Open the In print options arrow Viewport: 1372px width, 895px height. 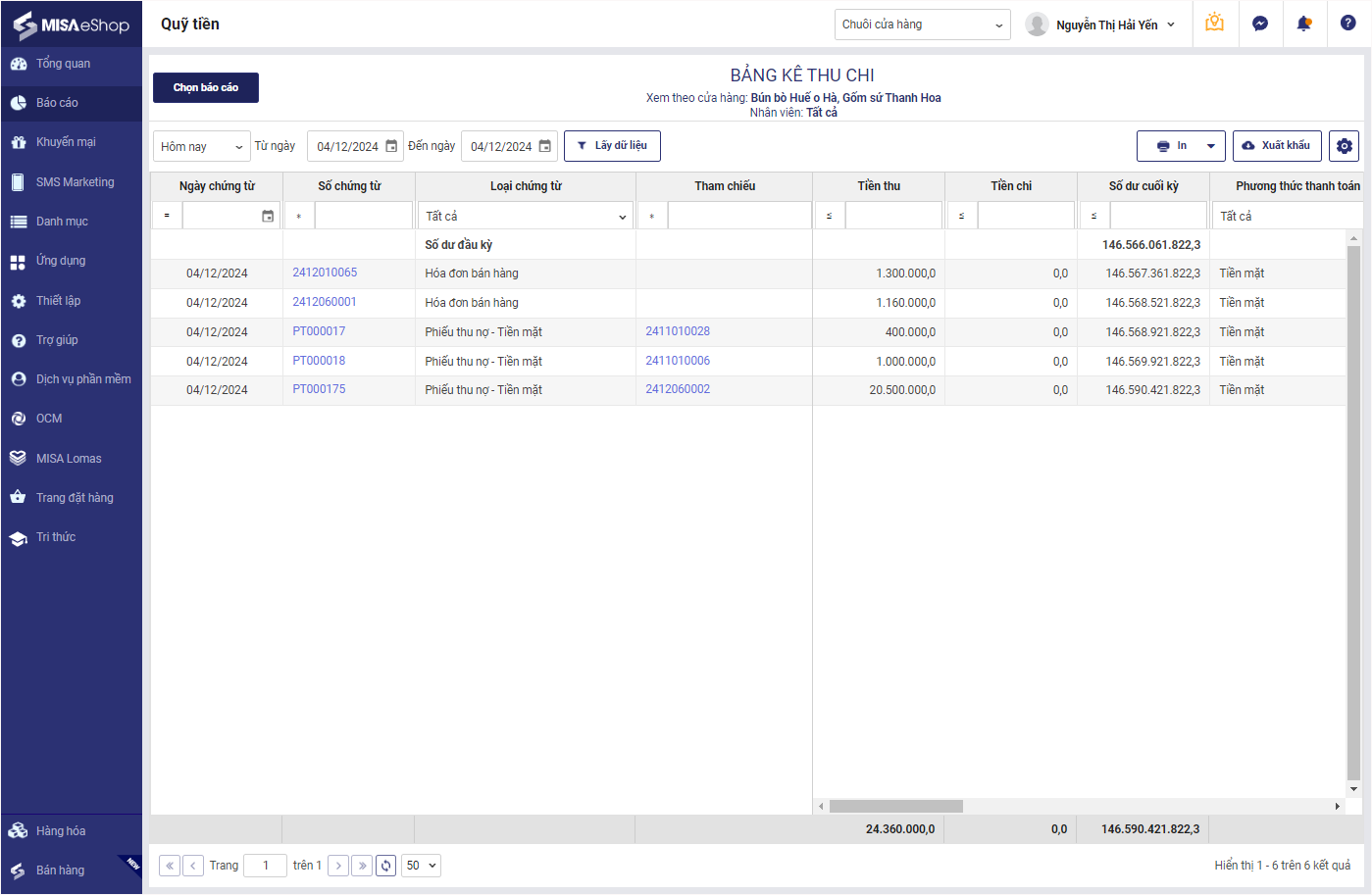tap(1211, 146)
